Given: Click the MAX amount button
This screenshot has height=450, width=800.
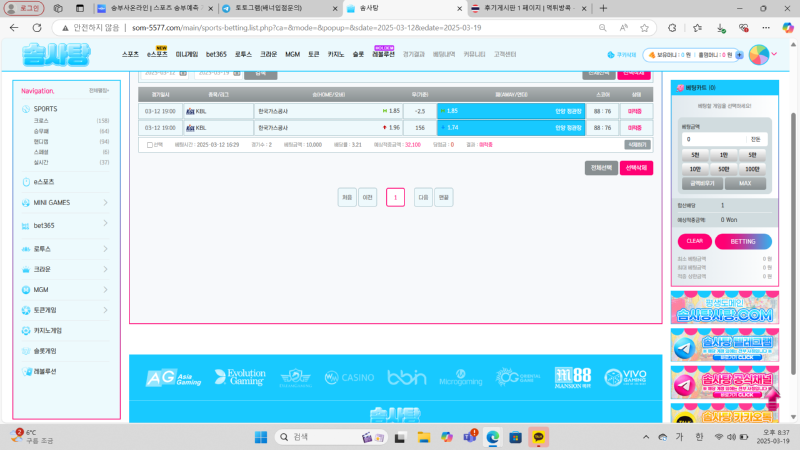Looking at the screenshot, I should 744,183.
